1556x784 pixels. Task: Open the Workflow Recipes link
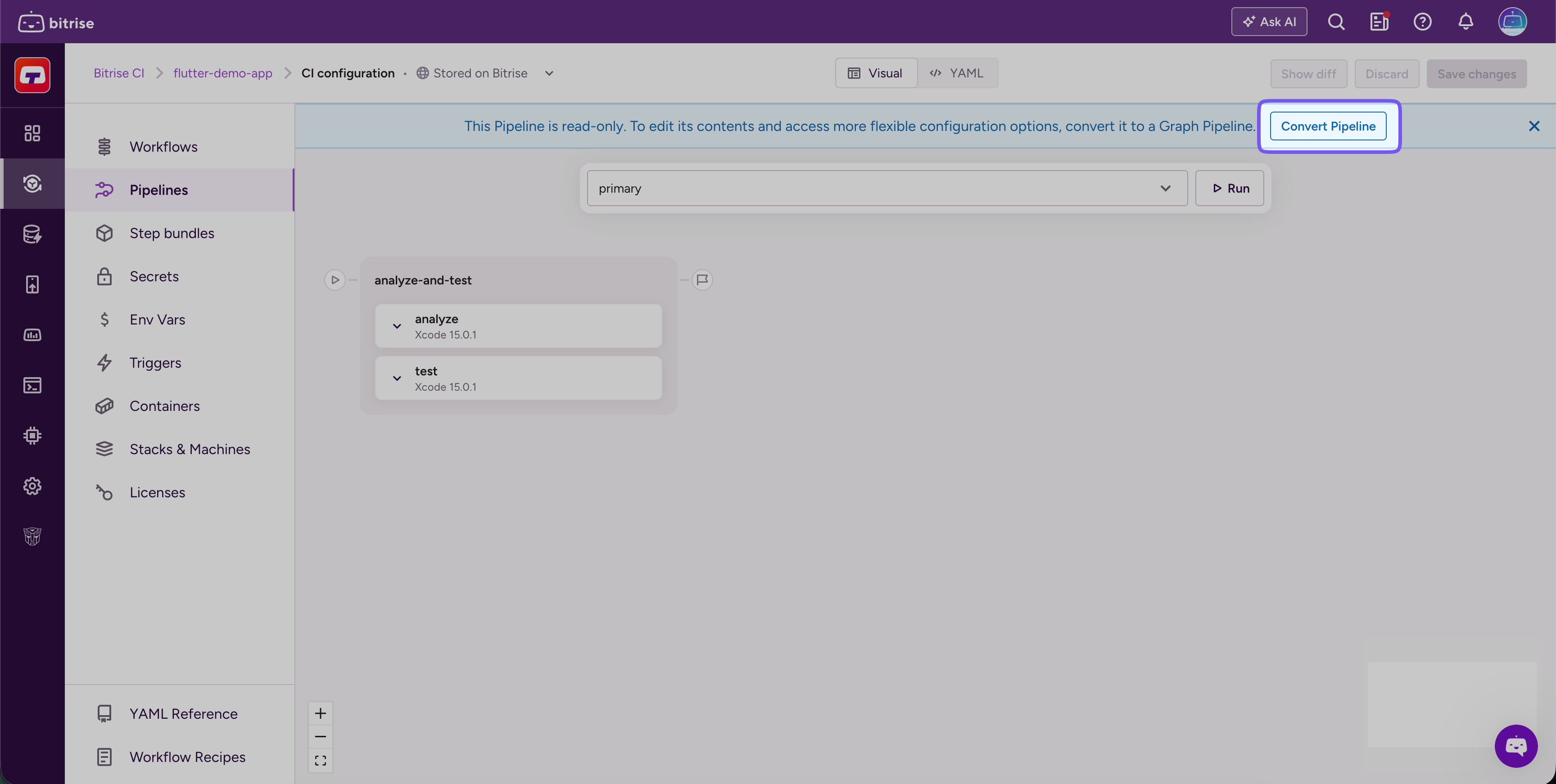pos(179,757)
